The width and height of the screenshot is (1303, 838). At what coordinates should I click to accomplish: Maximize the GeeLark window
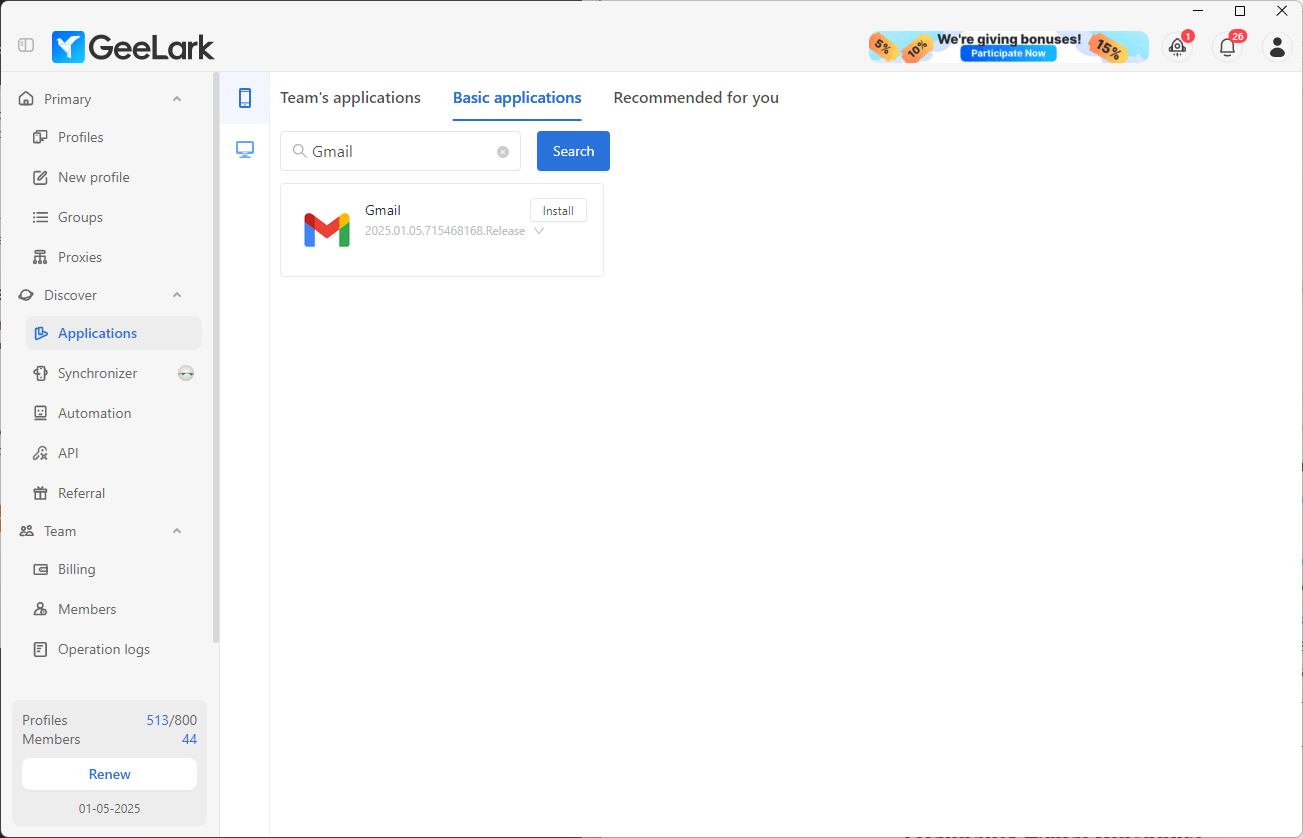tap(1240, 11)
